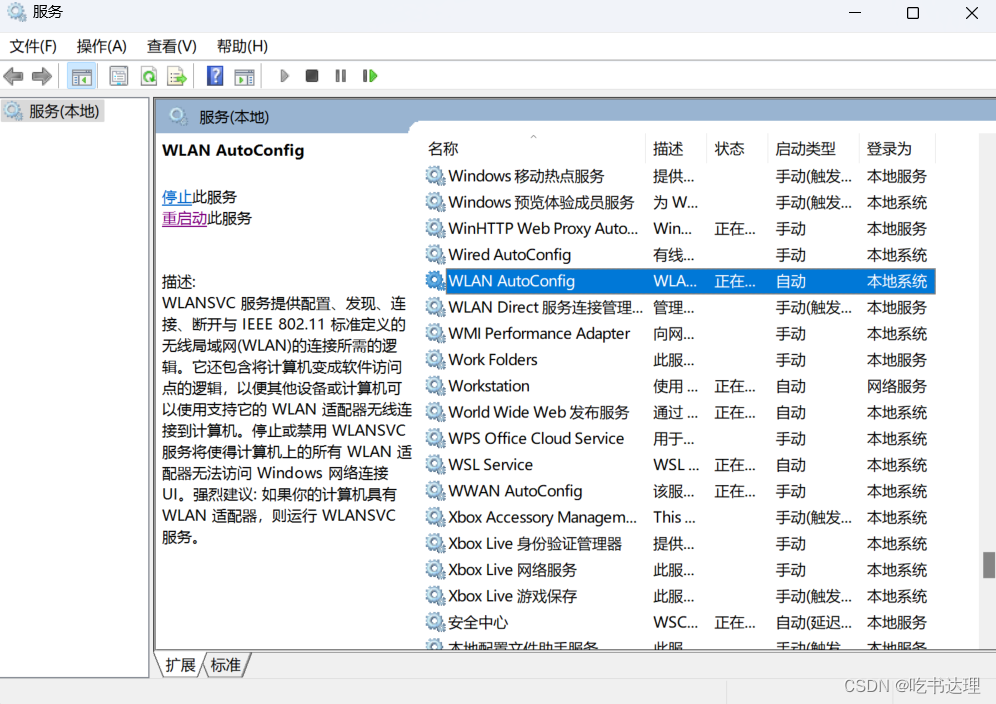Open the 帮助(H) menu
Image resolution: width=996 pixels, height=704 pixels.
pyautogui.click(x=242, y=46)
